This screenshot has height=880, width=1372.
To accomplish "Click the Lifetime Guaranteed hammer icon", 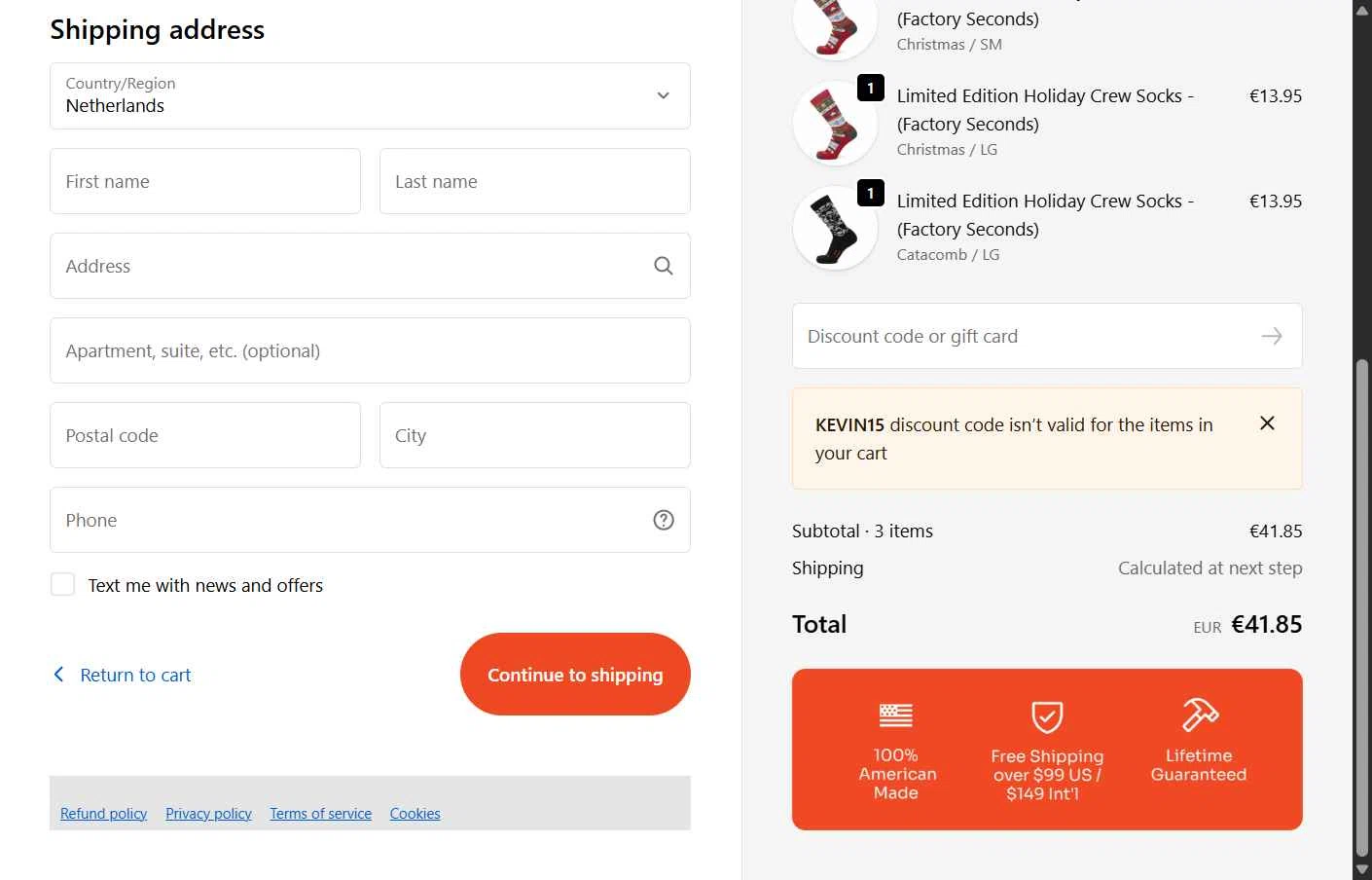I will click(x=1199, y=715).
